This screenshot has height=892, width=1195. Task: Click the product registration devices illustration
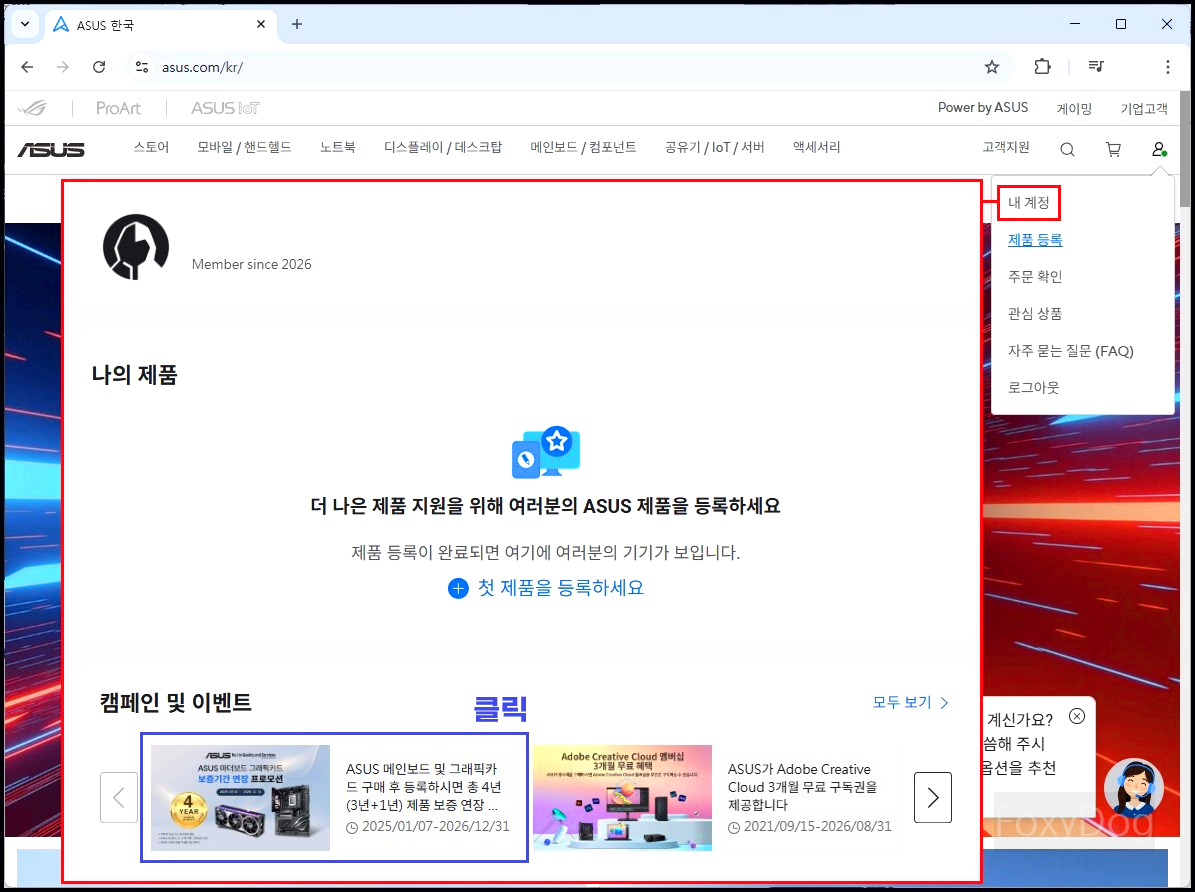[546, 452]
